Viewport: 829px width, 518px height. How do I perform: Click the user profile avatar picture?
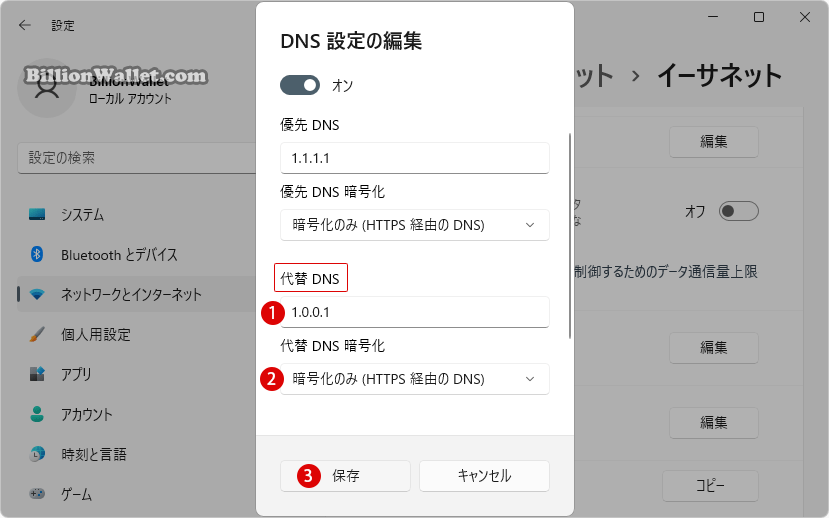[x=47, y=88]
